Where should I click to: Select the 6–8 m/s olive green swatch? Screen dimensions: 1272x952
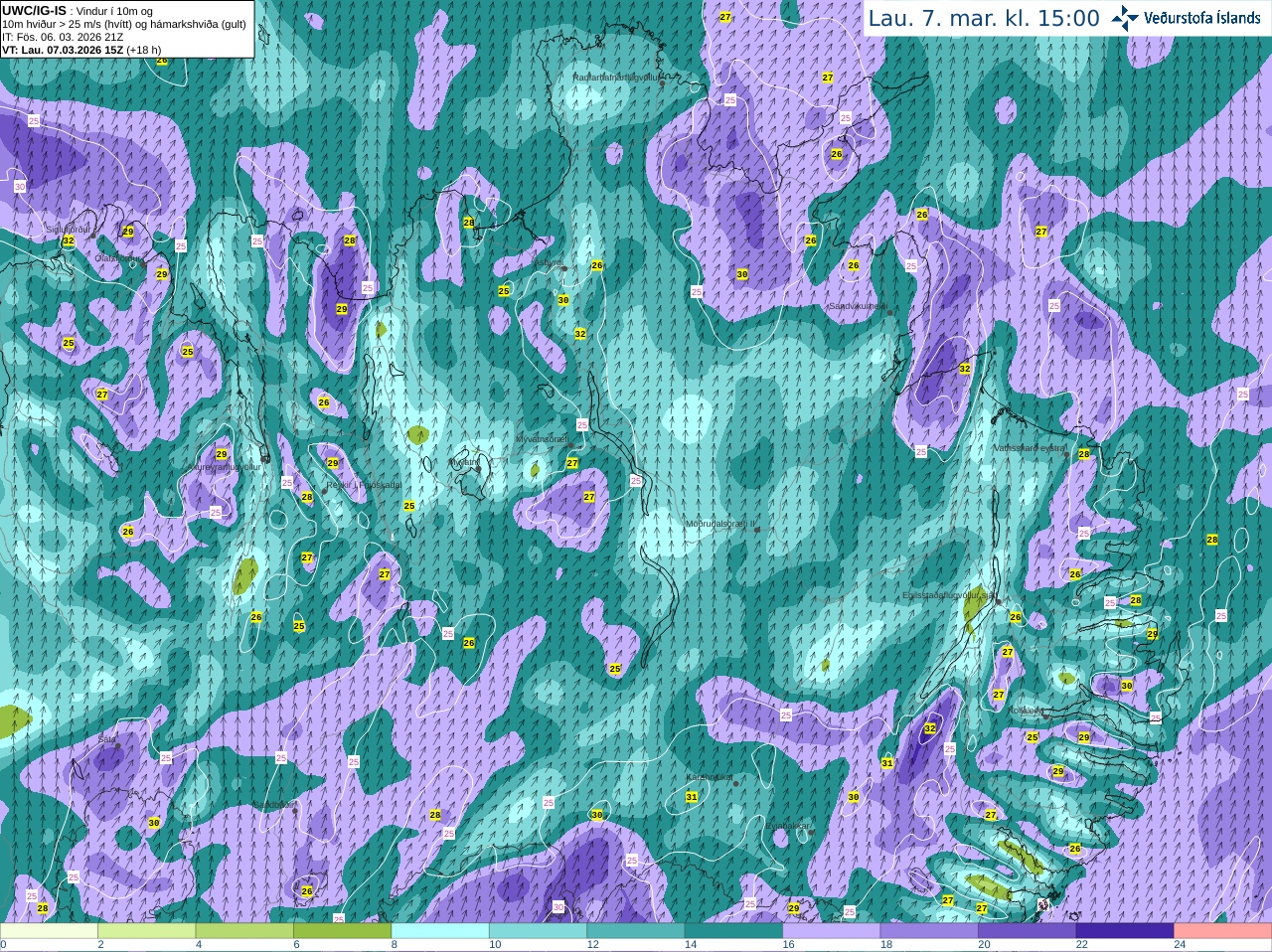point(343,931)
